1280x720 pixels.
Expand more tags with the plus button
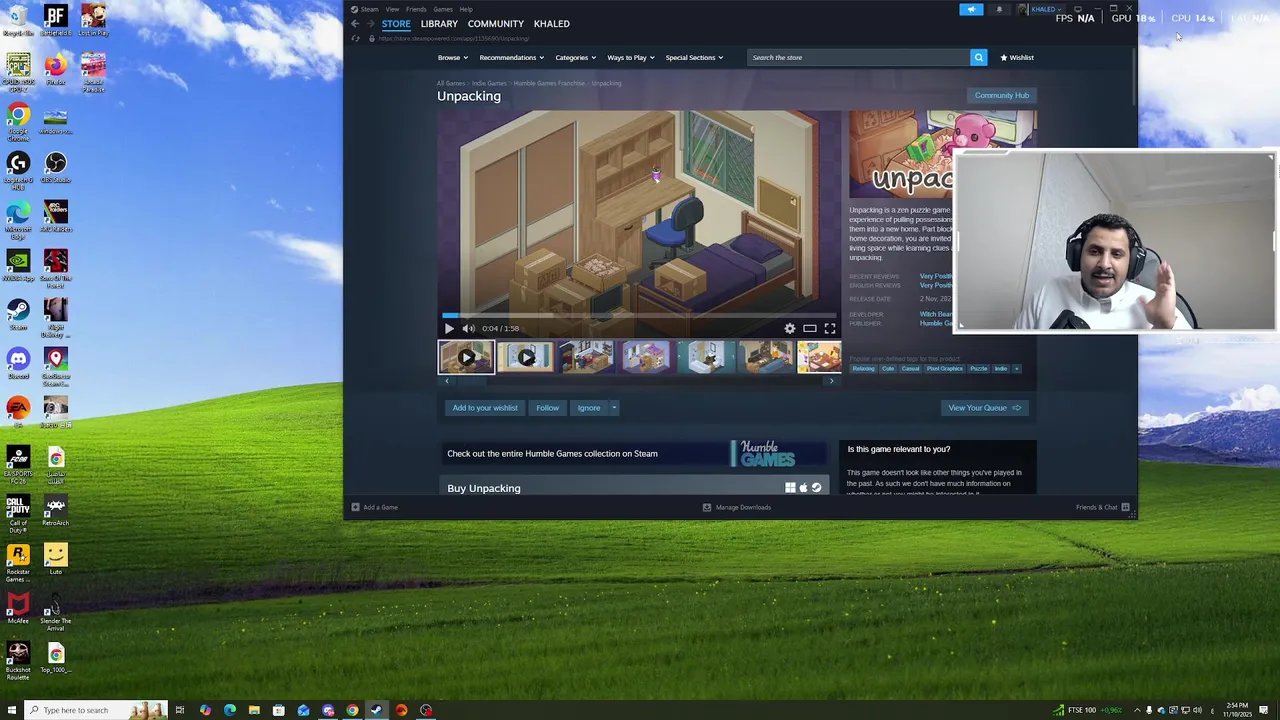[1017, 369]
